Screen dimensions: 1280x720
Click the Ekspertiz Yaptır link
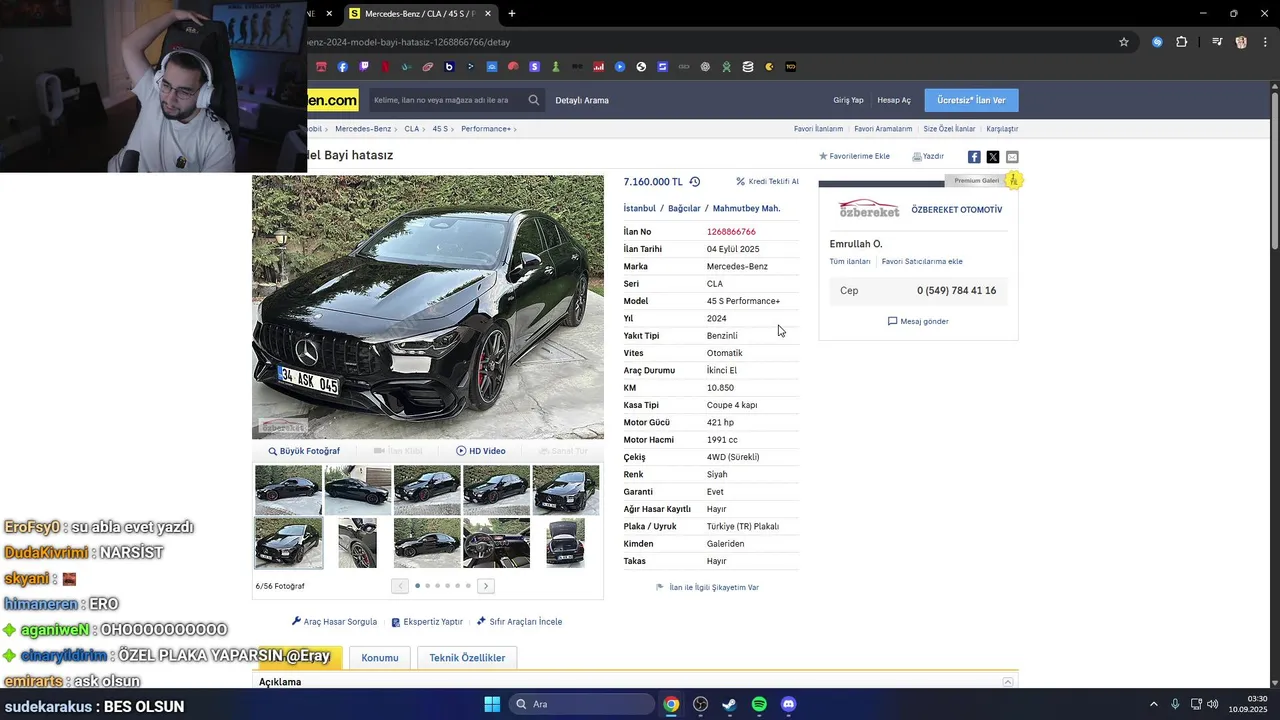pyautogui.click(x=427, y=622)
